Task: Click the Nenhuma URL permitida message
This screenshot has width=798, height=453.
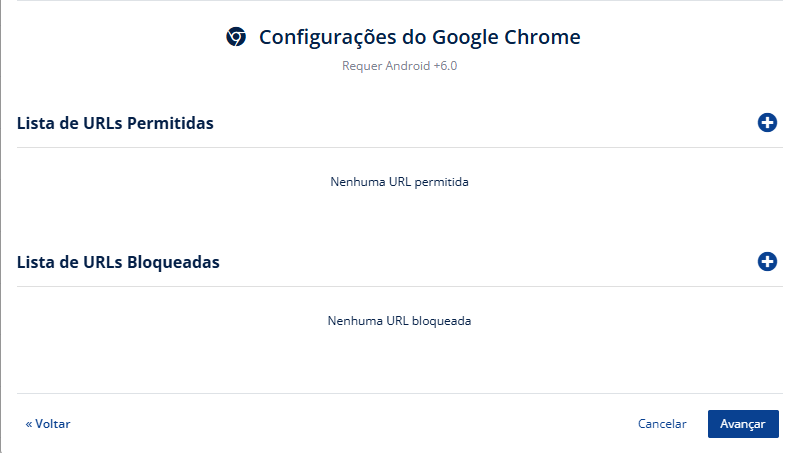Action: [400, 182]
